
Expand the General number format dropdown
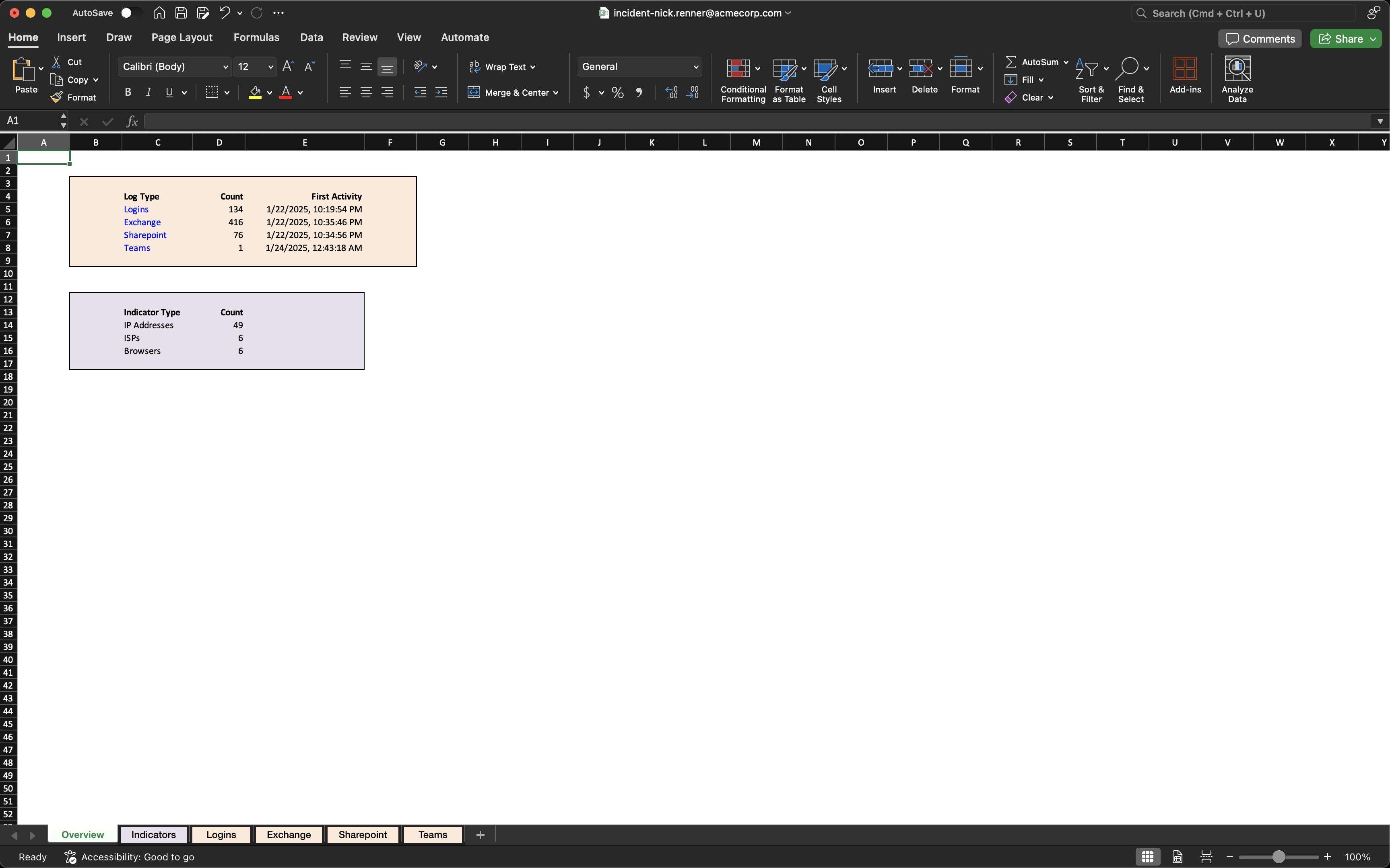[x=695, y=67]
